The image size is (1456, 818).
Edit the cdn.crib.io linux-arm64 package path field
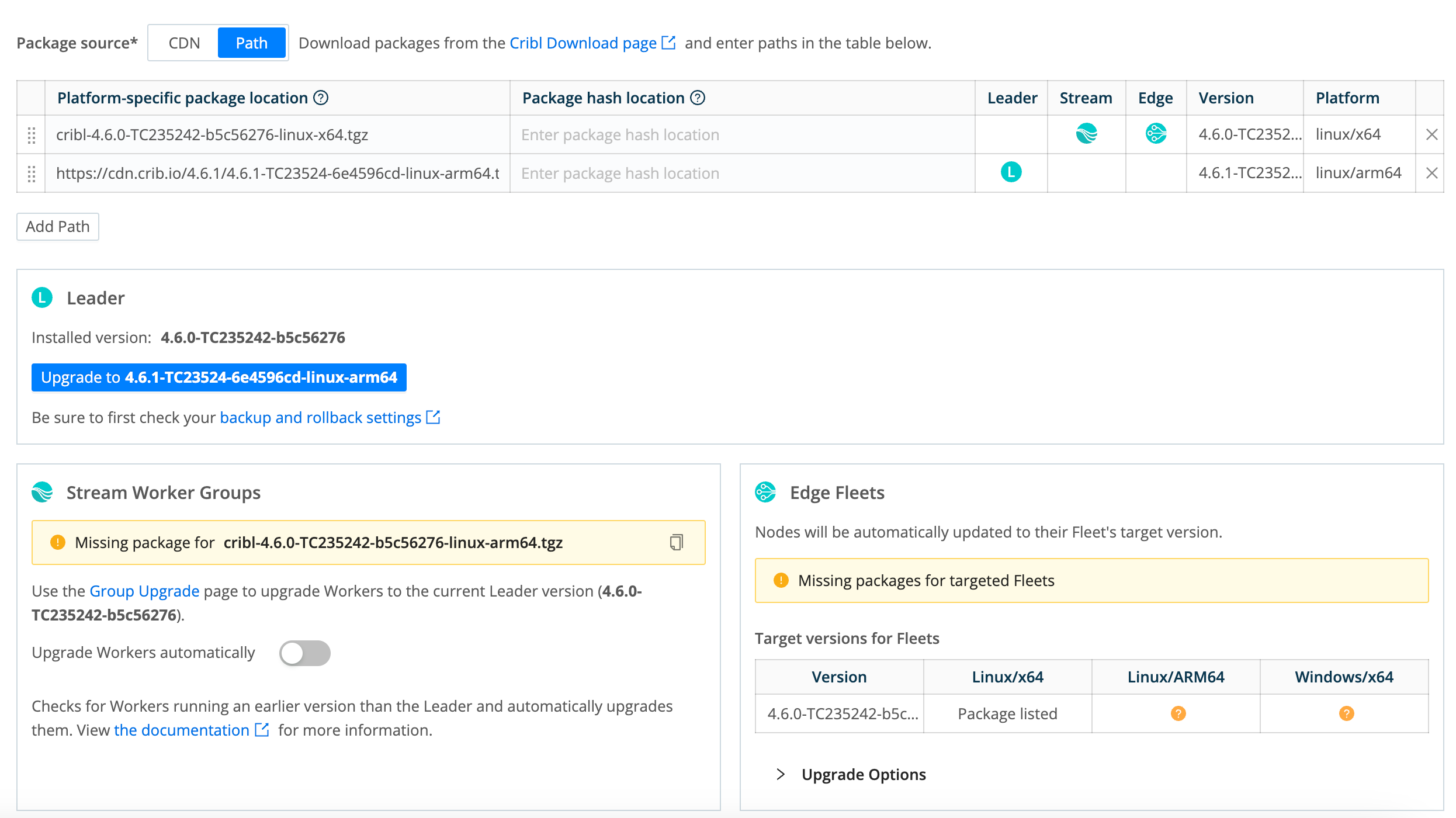(x=278, y=174)
